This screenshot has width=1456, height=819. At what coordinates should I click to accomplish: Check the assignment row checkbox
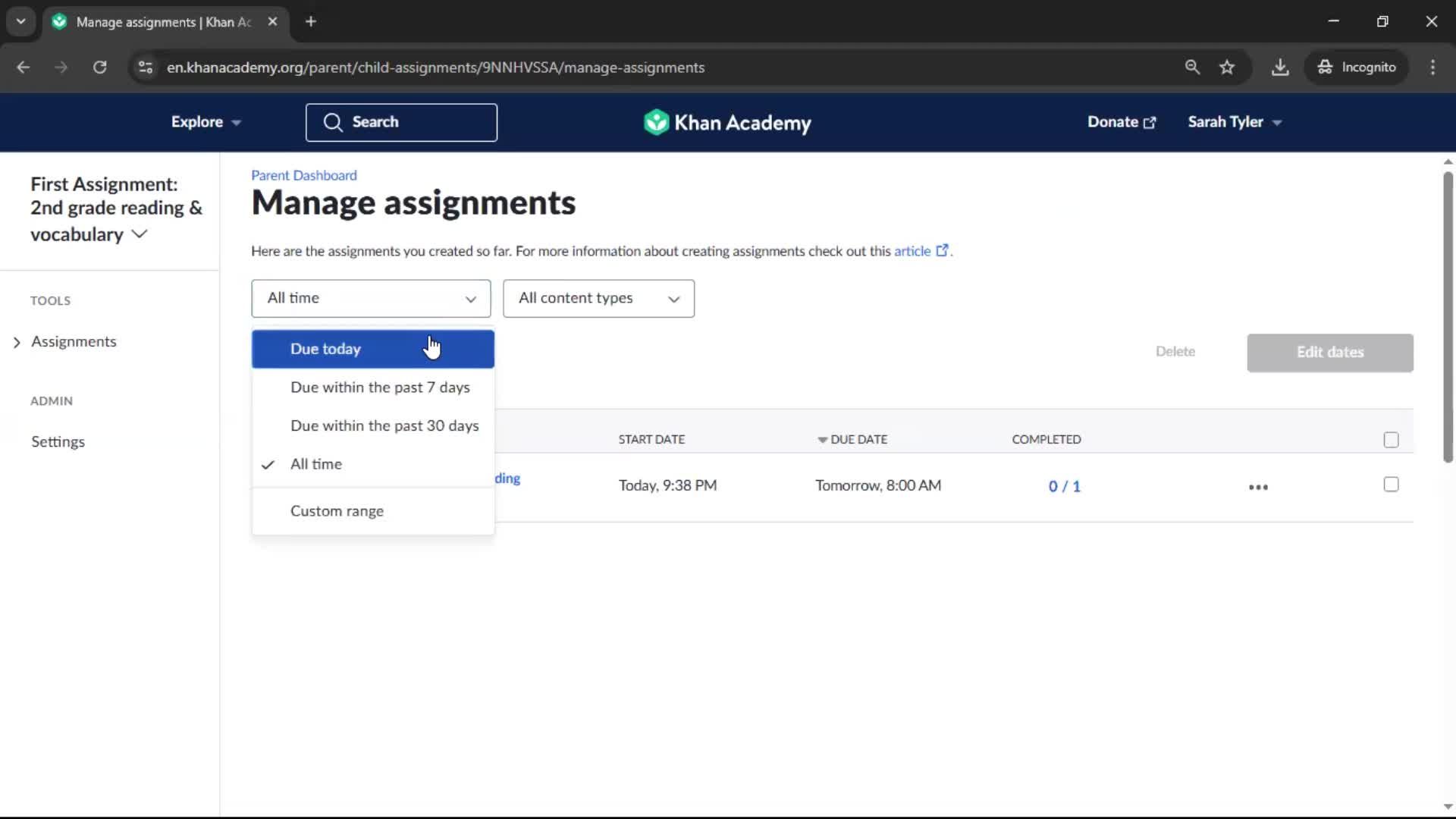pyautogui.click(x=1391, y=485)
